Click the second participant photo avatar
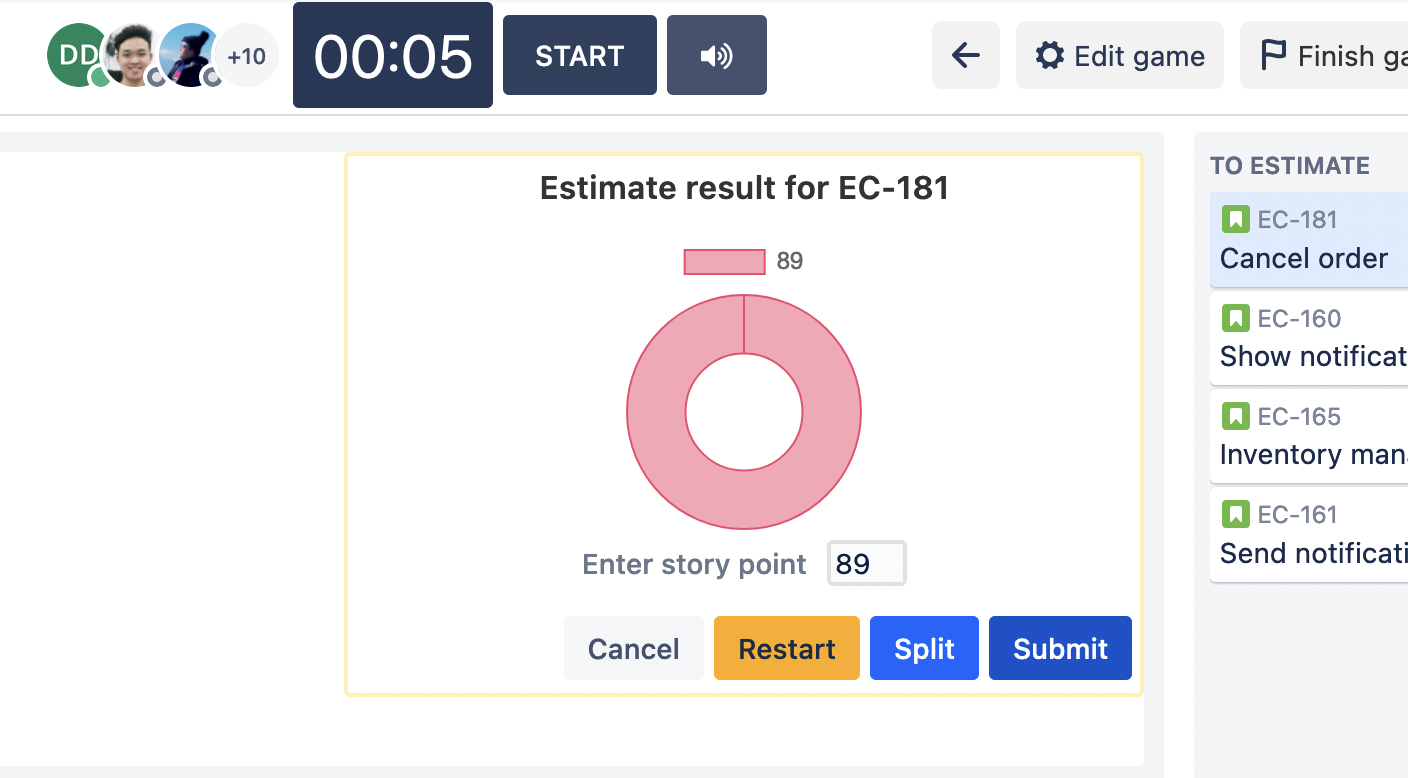 point(133,55)
